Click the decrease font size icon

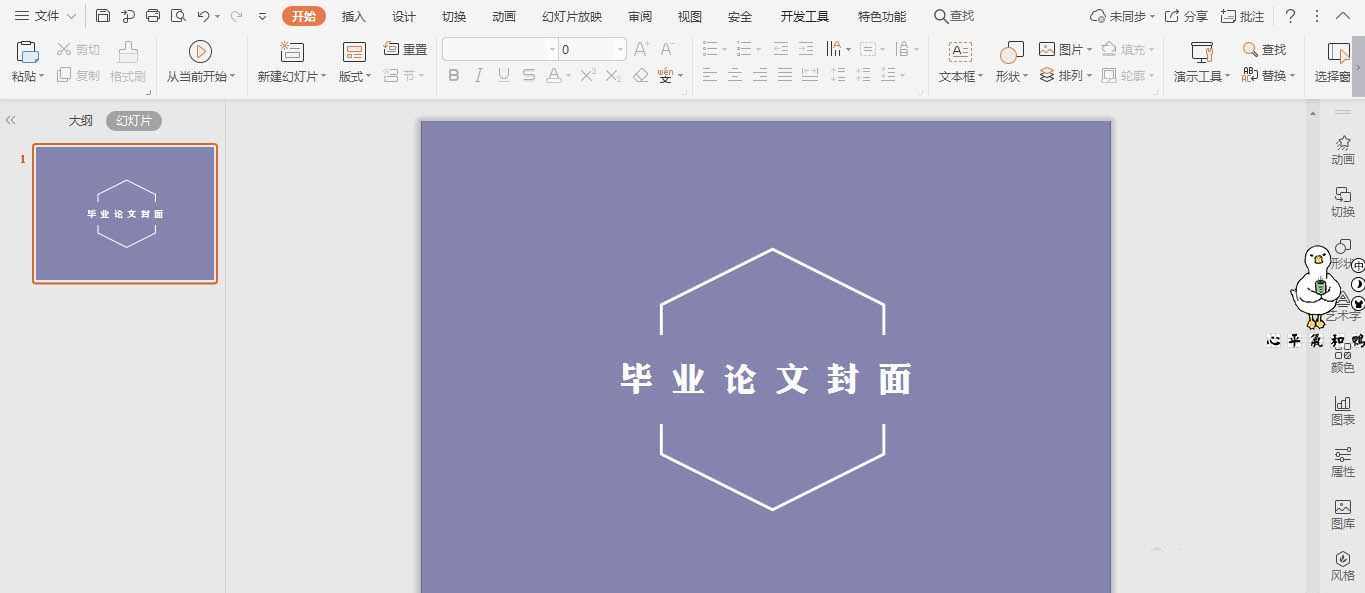pos(668,49)
